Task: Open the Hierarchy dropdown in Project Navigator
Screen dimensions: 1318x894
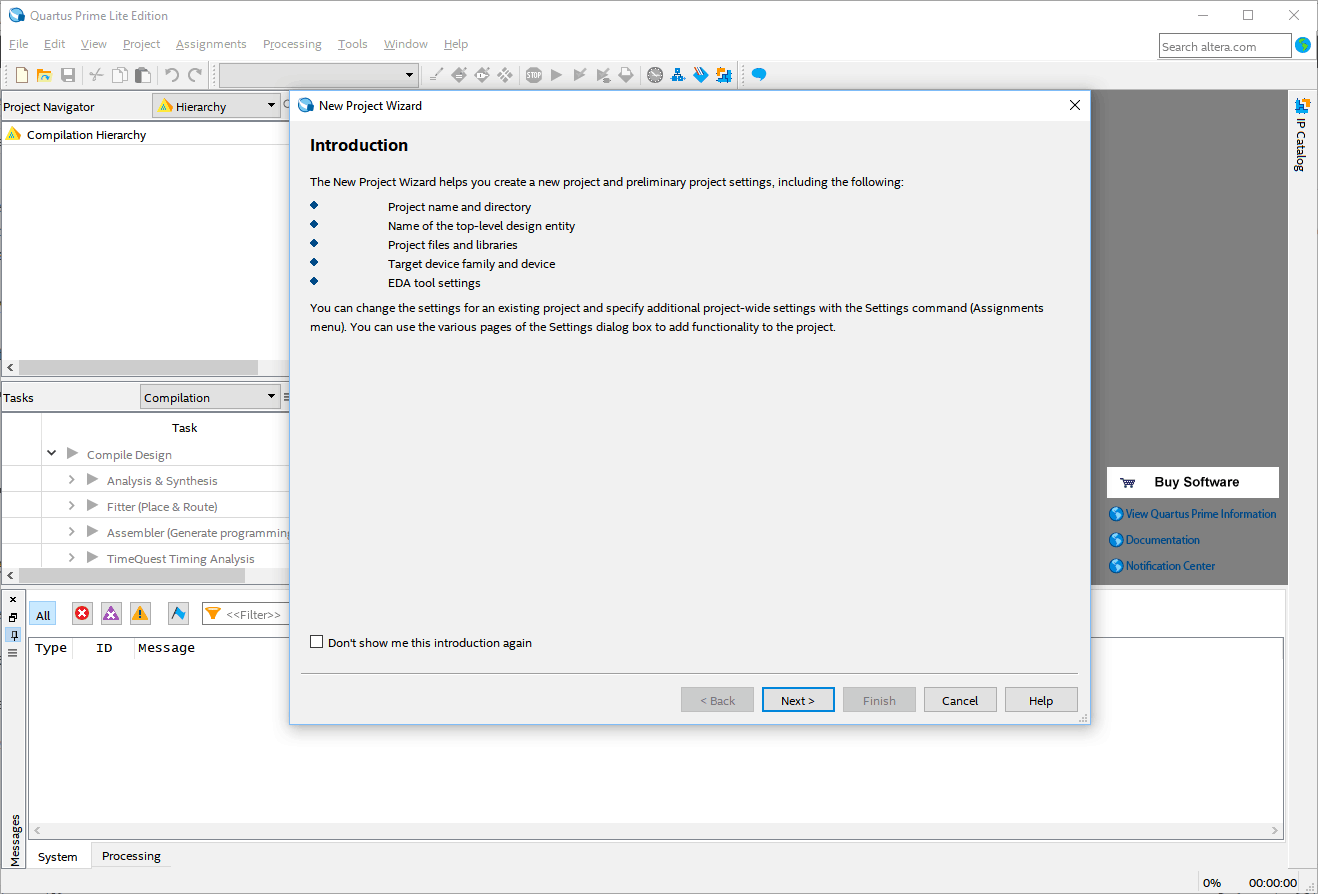Action: tap(216, 106)
